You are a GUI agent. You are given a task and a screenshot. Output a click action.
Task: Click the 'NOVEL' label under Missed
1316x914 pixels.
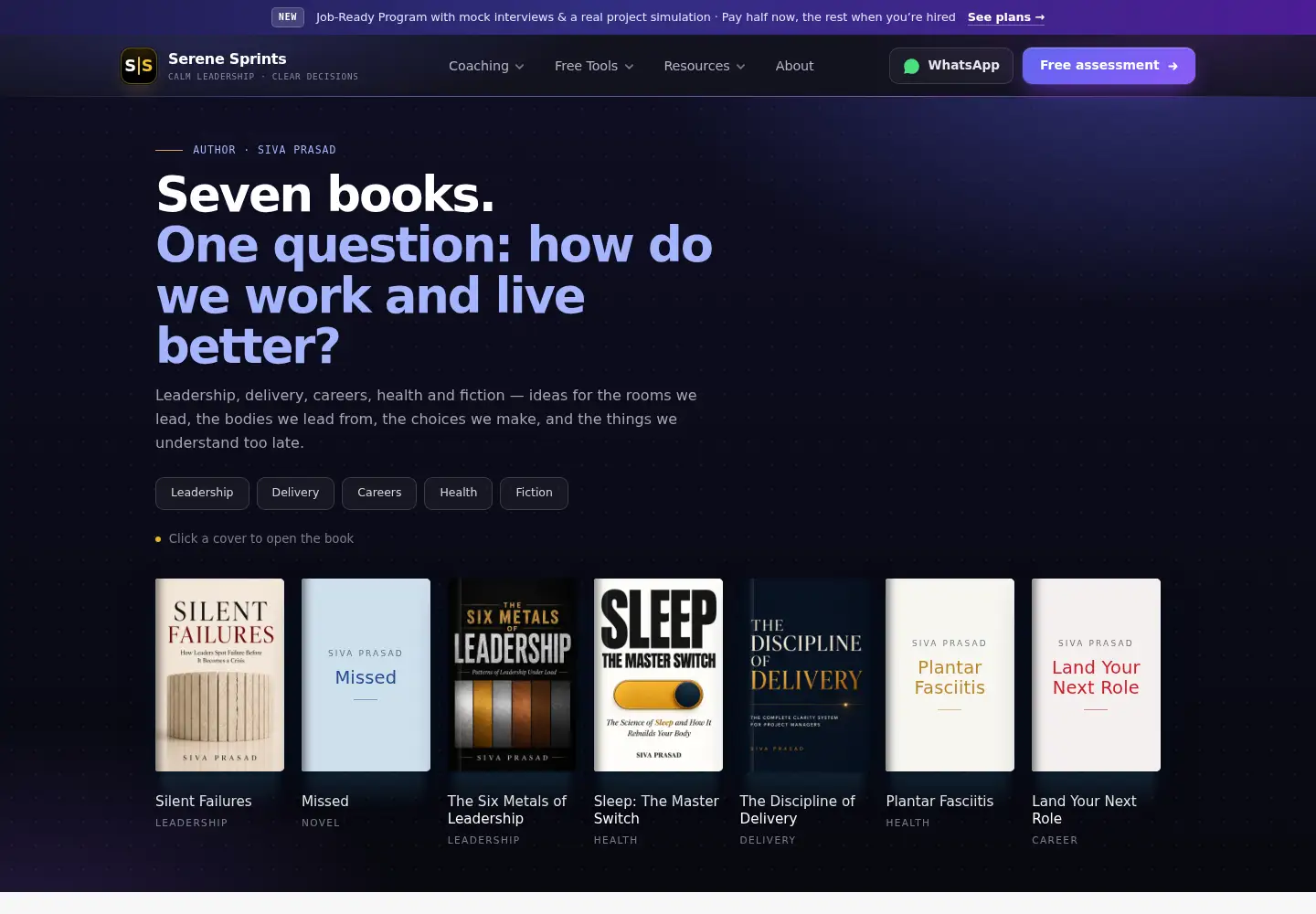pyautogui.click(x=321, y=823)
